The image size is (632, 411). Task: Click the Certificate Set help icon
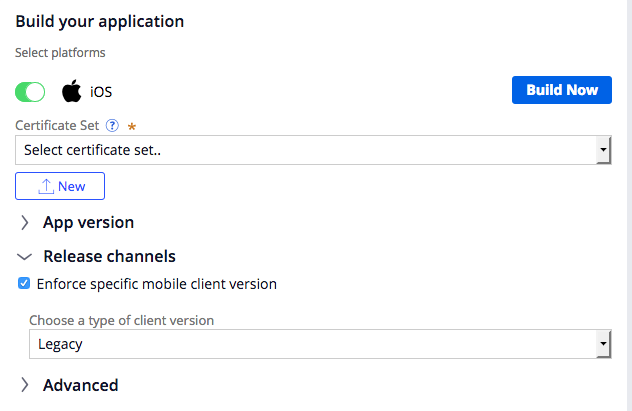pyautogui.click(x=112, y=126)
